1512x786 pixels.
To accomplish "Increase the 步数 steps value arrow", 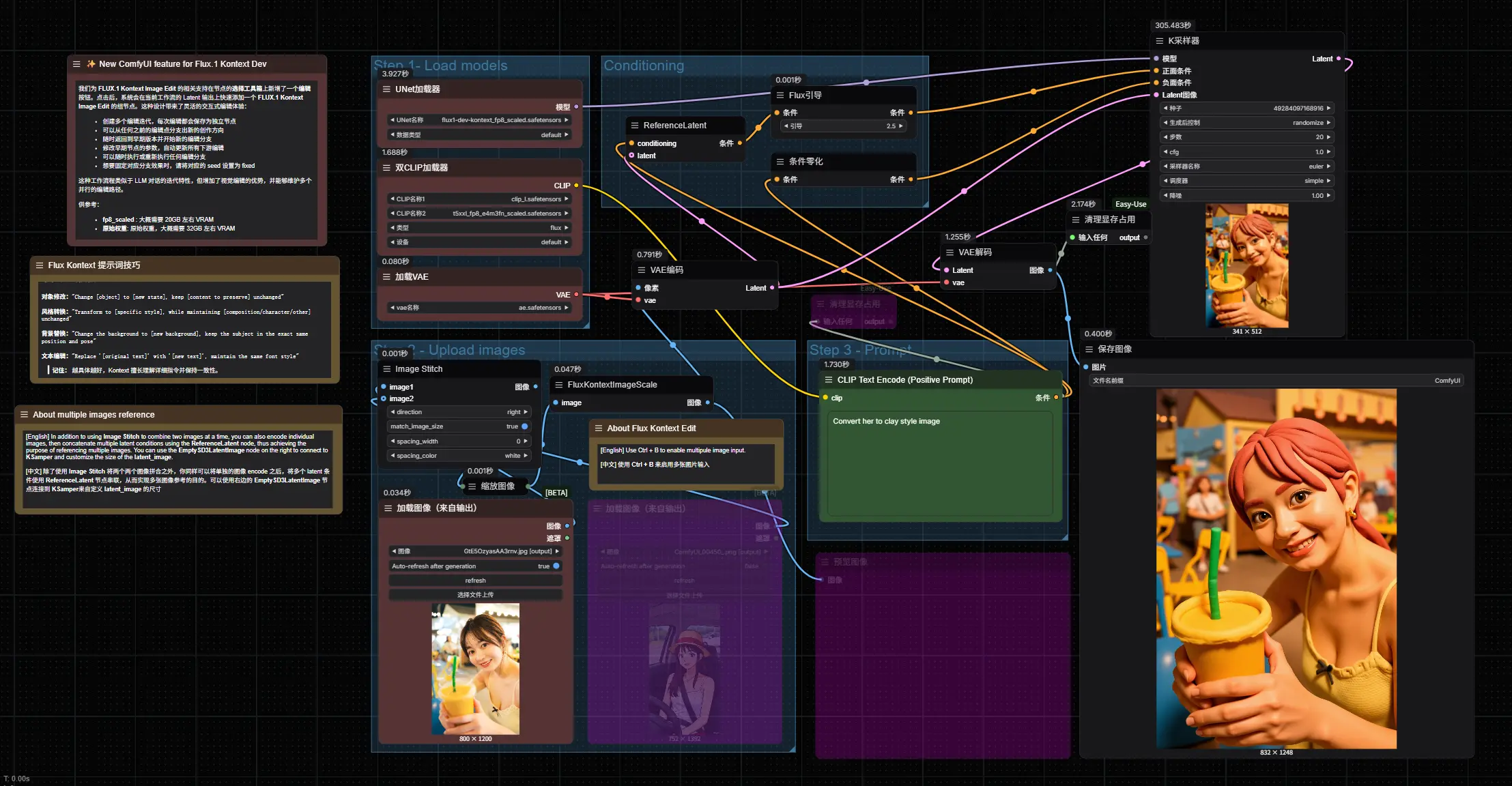I will 1328,137.
